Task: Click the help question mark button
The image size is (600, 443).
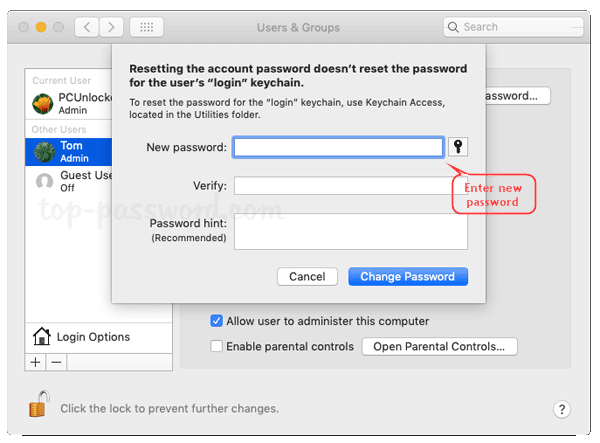Action: pyautogui.click(x=561, y=408)
